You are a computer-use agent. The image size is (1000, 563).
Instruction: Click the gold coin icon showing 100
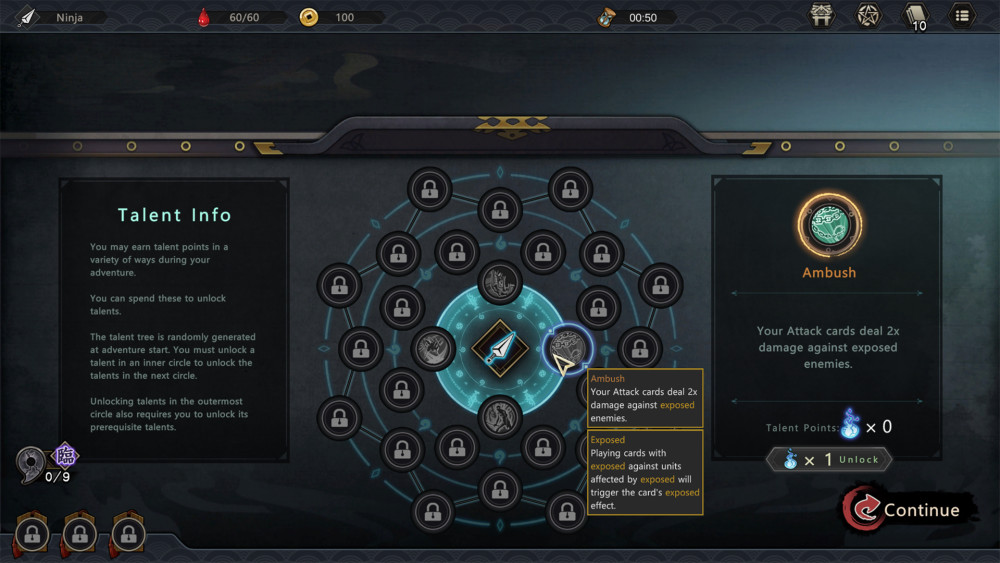click(x=309, y=17)
